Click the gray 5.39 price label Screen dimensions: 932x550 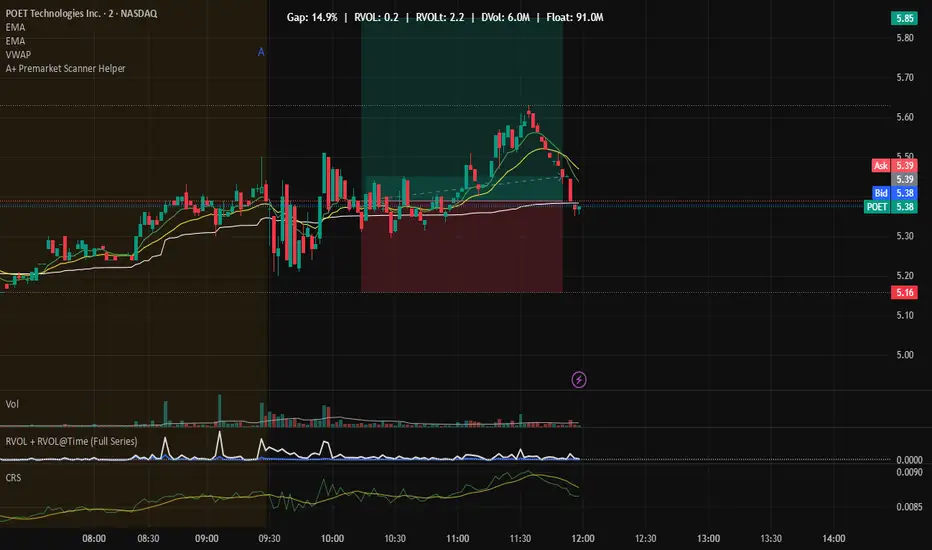[904, 179]
